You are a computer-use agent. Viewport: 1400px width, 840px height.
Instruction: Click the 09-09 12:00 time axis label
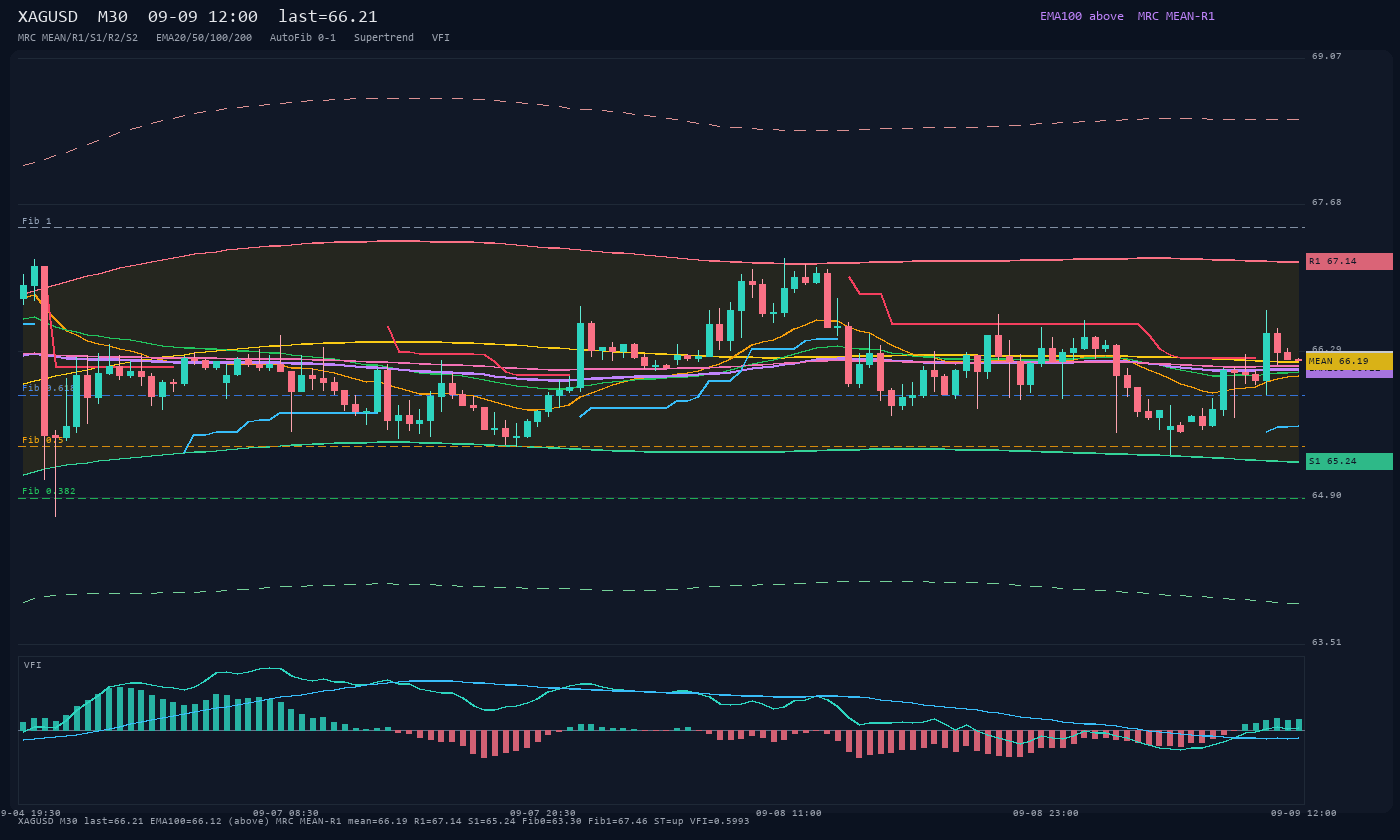coord(1304,813)
